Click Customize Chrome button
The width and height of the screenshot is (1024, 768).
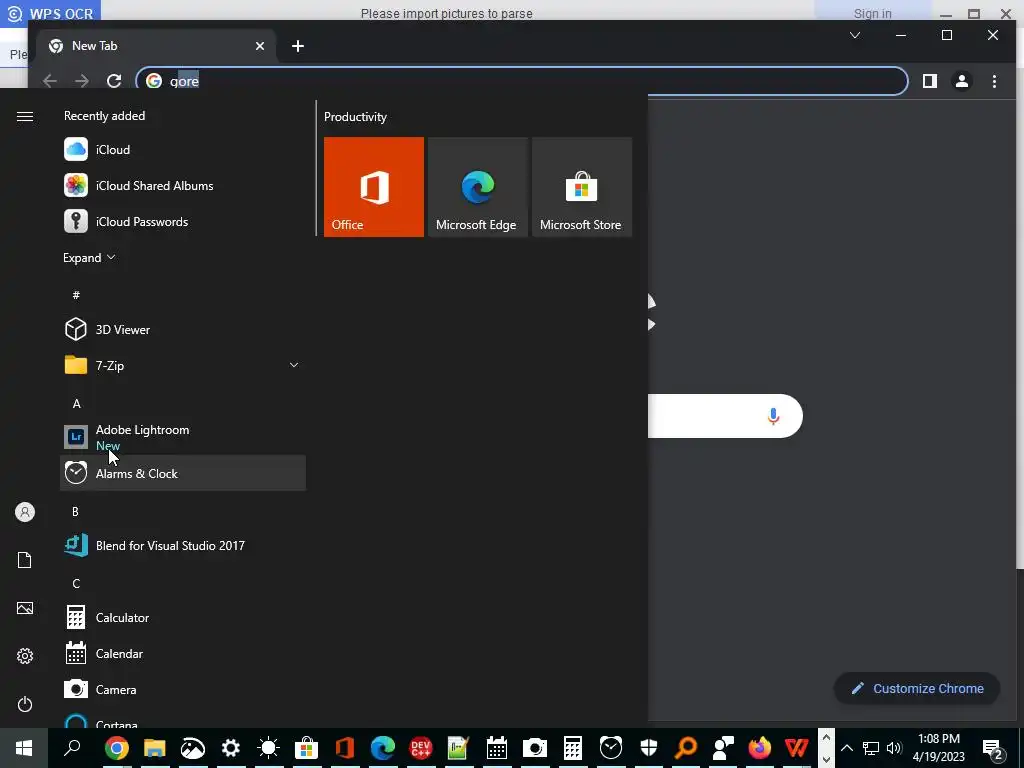tap(917, 688)
